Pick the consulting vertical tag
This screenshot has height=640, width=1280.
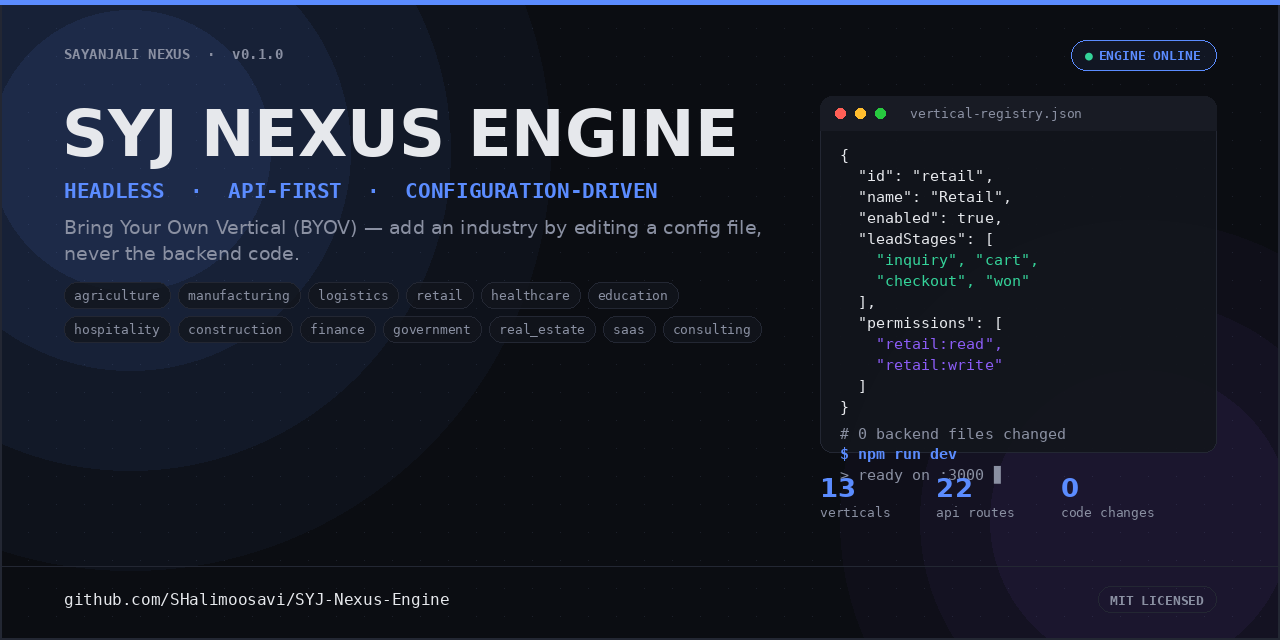point(712,330)
